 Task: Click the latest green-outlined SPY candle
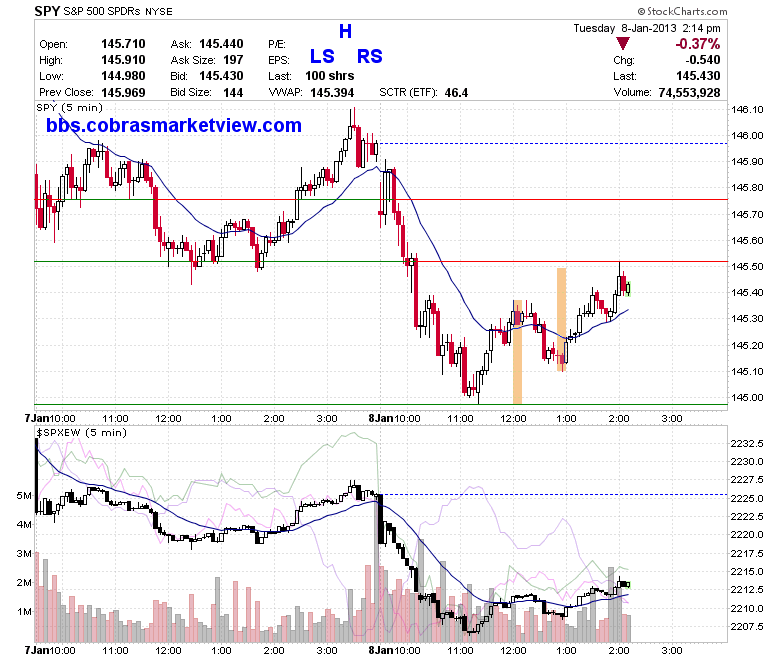(x=629, y=288)
